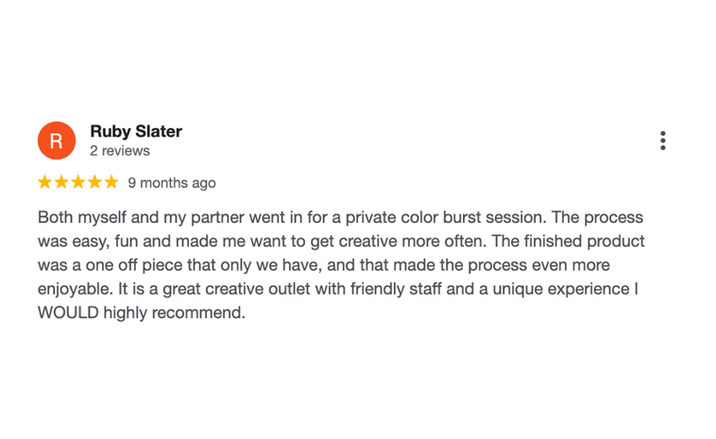
Task: Click the "9 months ago" timestamp
Action: click(x=172, y=183)
